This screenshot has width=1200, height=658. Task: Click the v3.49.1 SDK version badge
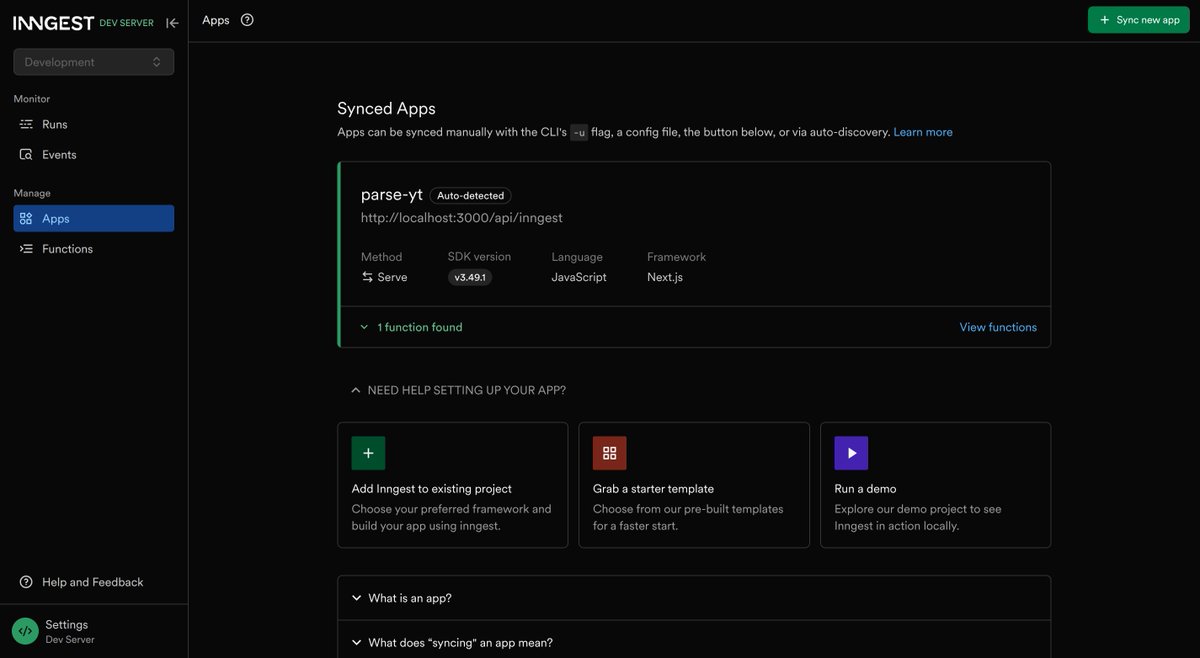click(x=470, y=277)
